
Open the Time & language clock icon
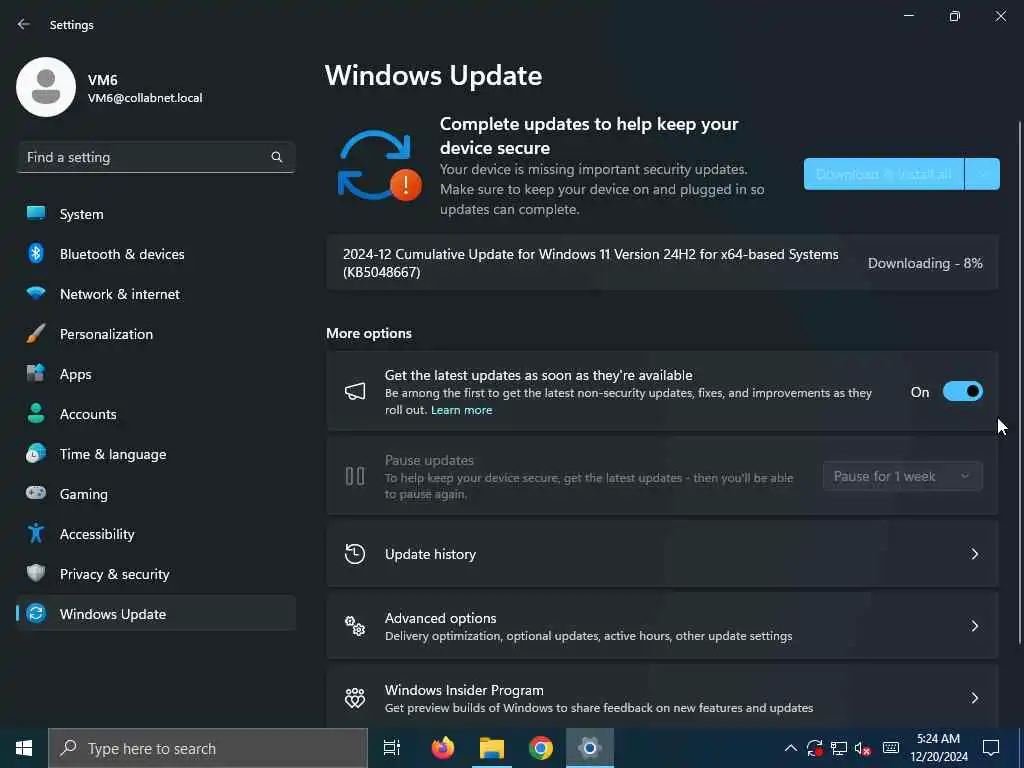(36, 453)
